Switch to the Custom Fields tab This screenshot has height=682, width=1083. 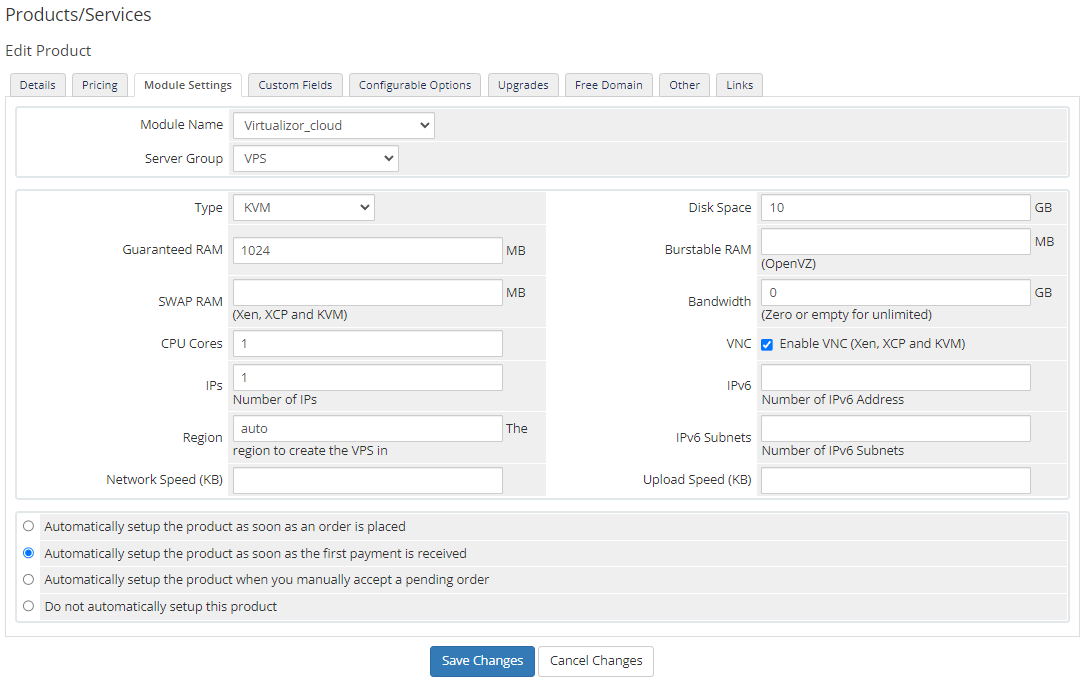click(295, 85)
